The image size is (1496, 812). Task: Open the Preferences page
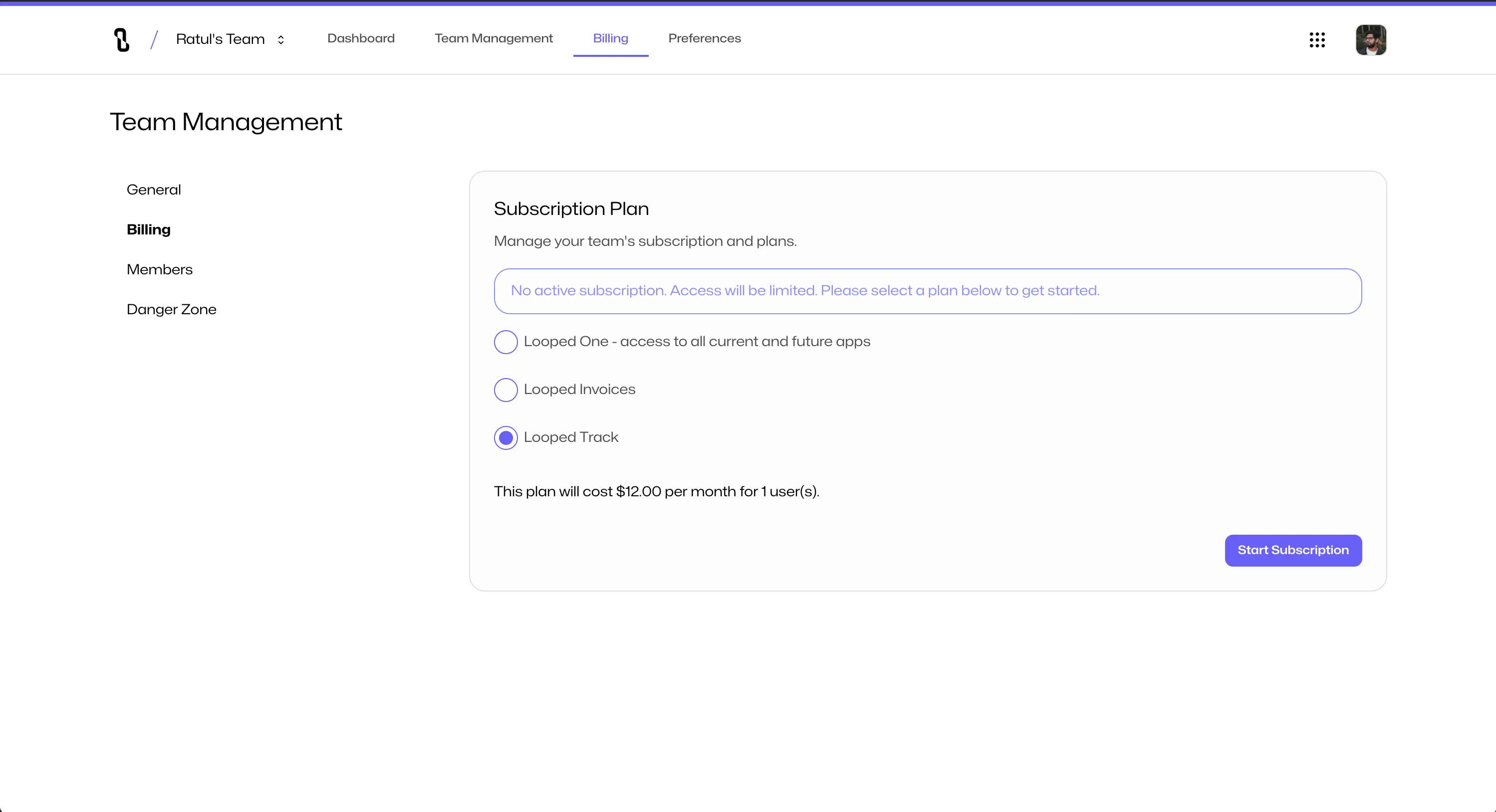tap(705, 38)
